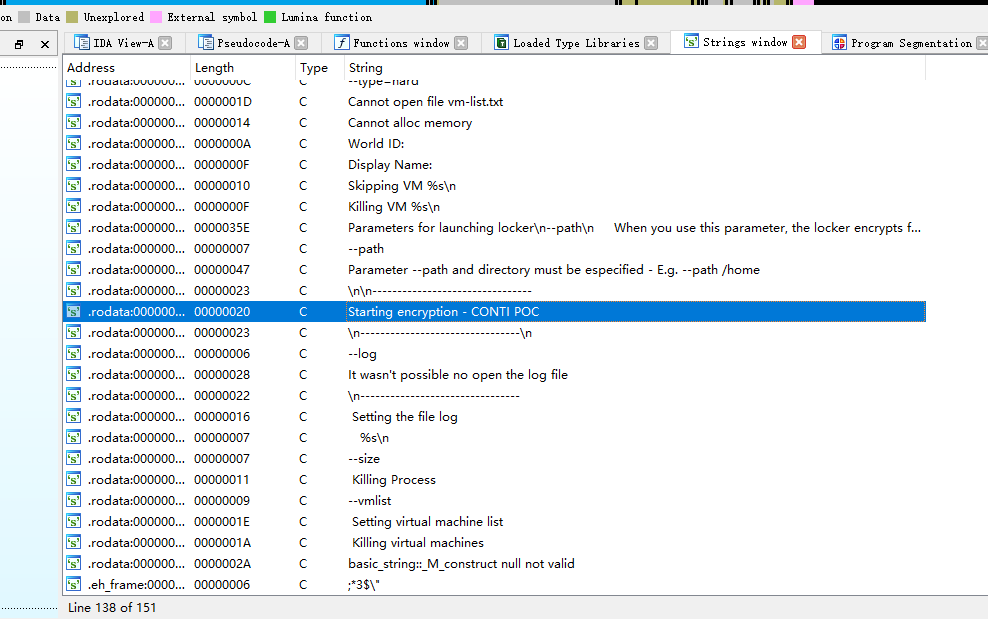988x619 pixels.
Task: Click the string icon of '--path' row
Action: (74, 248)
